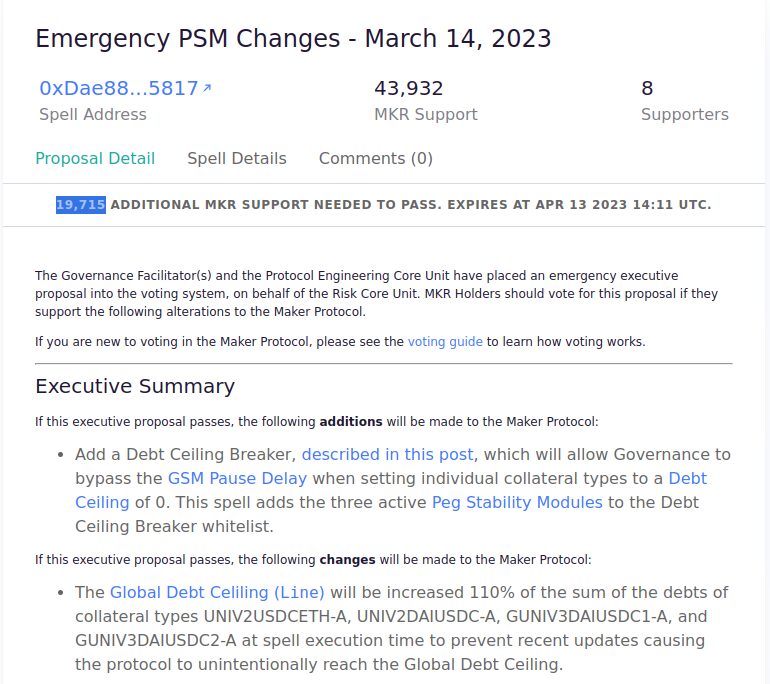
Task: Open the Global Debt Ceiling (Line) link
Action: [217, 593]
